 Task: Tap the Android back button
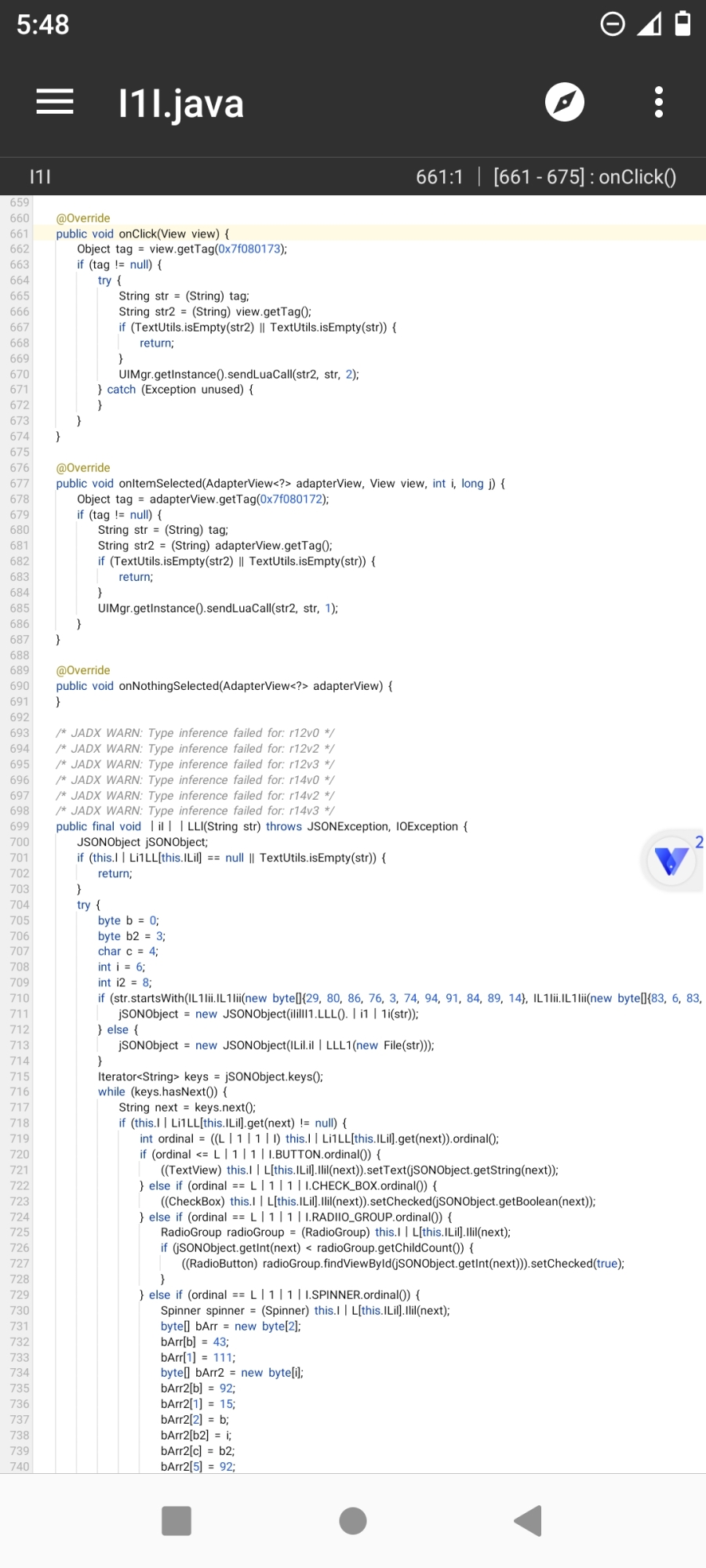528,1521
